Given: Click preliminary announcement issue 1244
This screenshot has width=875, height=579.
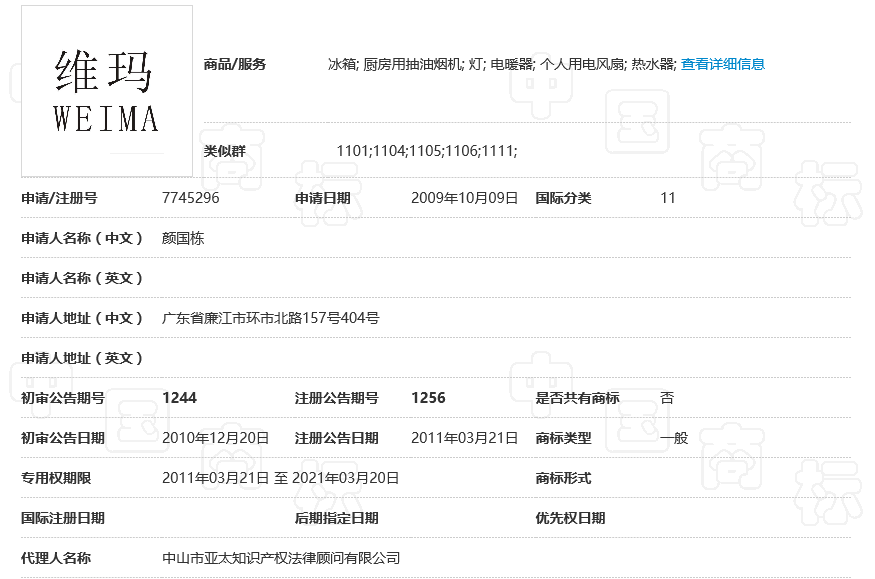Looking at the screenshot, I should [x=180, y=398].
